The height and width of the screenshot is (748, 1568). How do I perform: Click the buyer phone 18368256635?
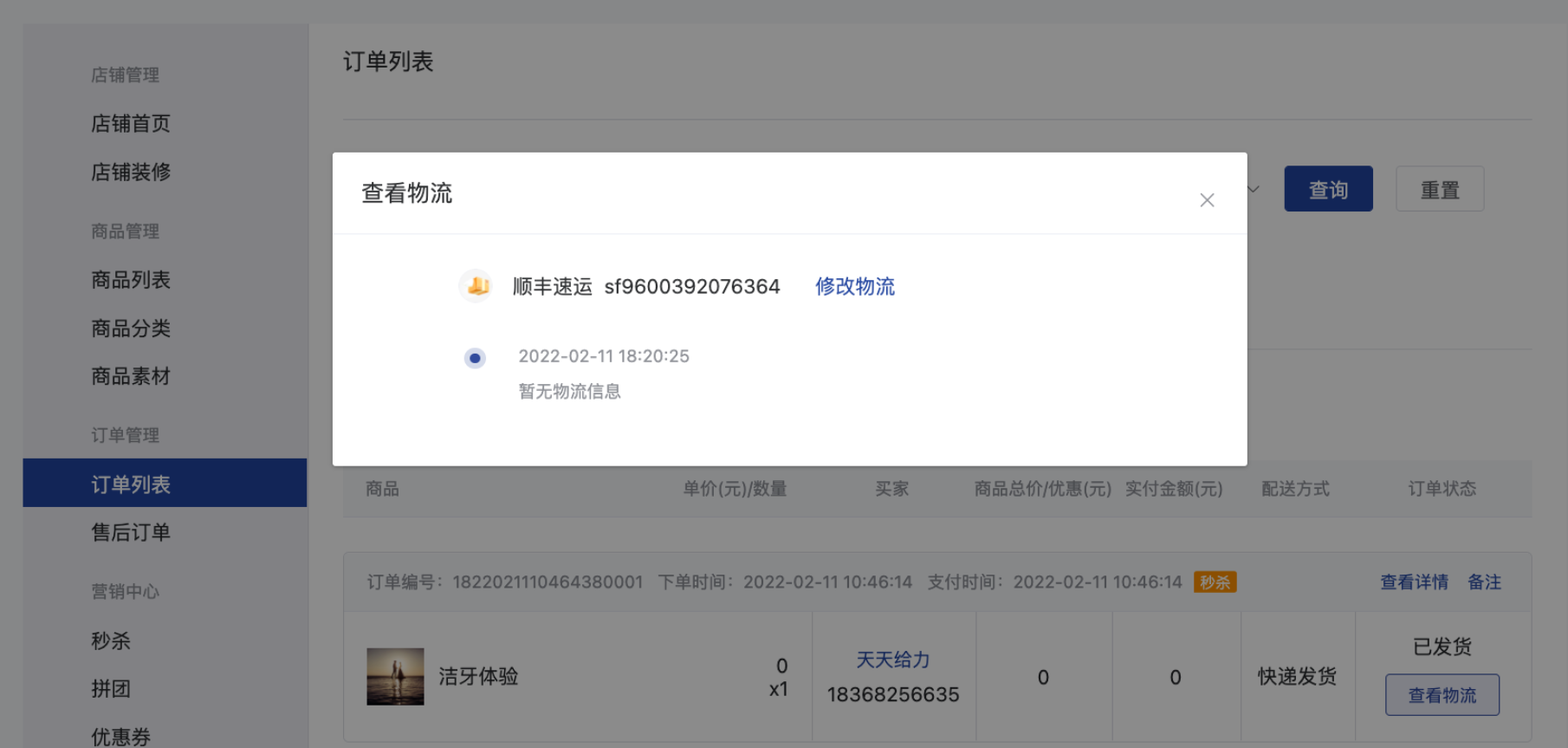[x=893, y=694]
